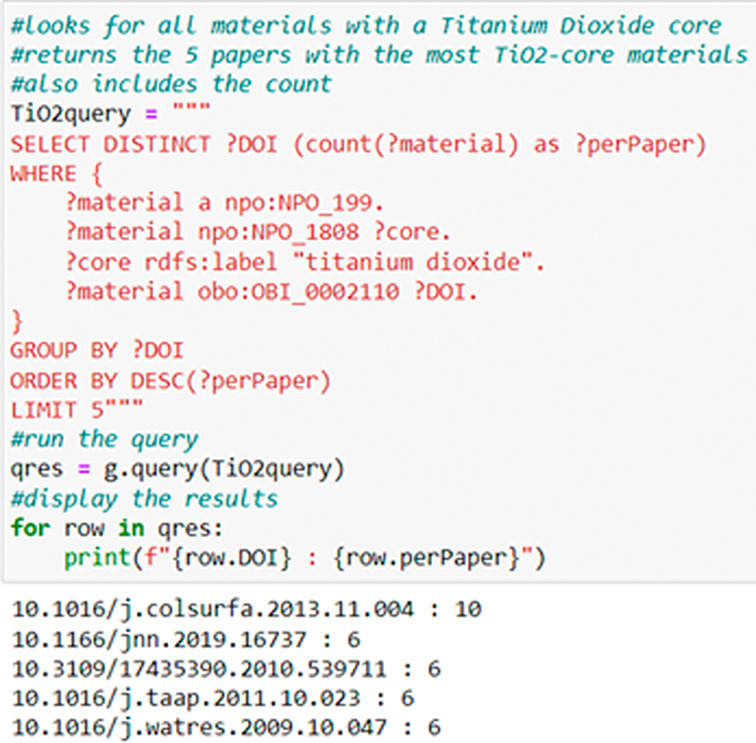Screen dimensions: 756x743
Task: Click the GROUP BY ?DOI line
Action: coord(96,351)
